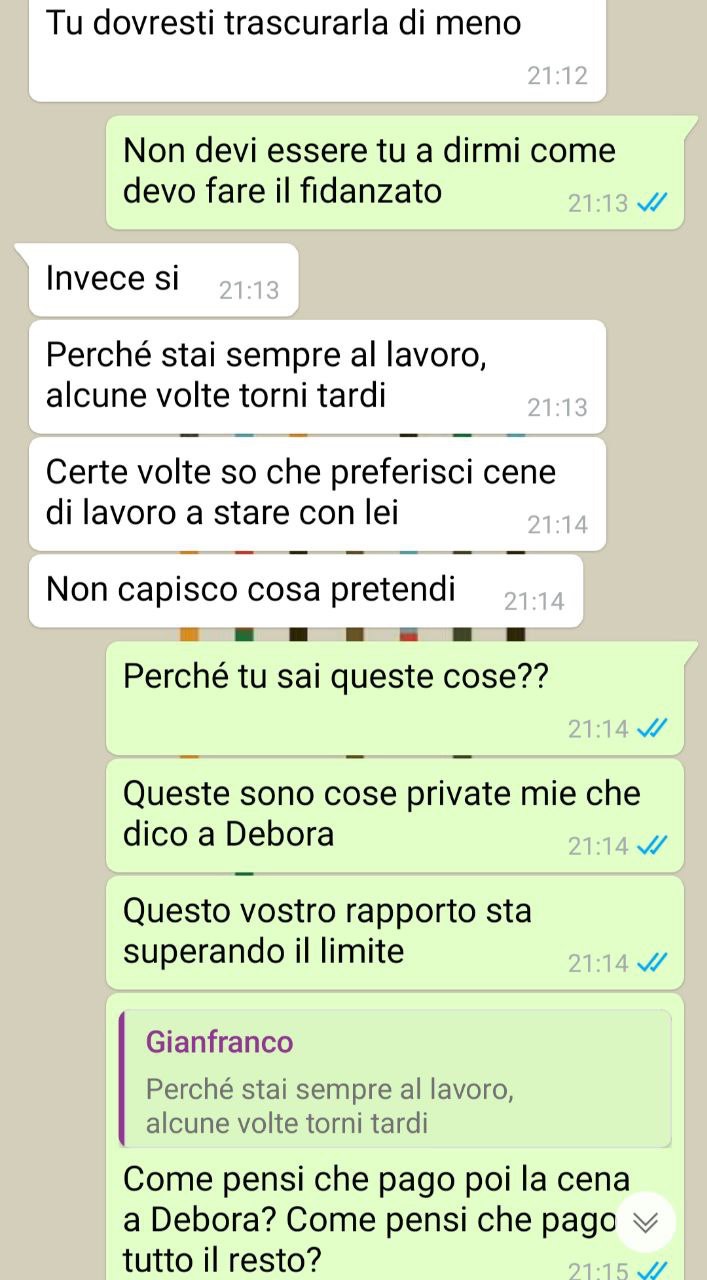Select message 'Non capisco cosa pretendi'
Screen dimensions: 707x1280
pos(306,591)
